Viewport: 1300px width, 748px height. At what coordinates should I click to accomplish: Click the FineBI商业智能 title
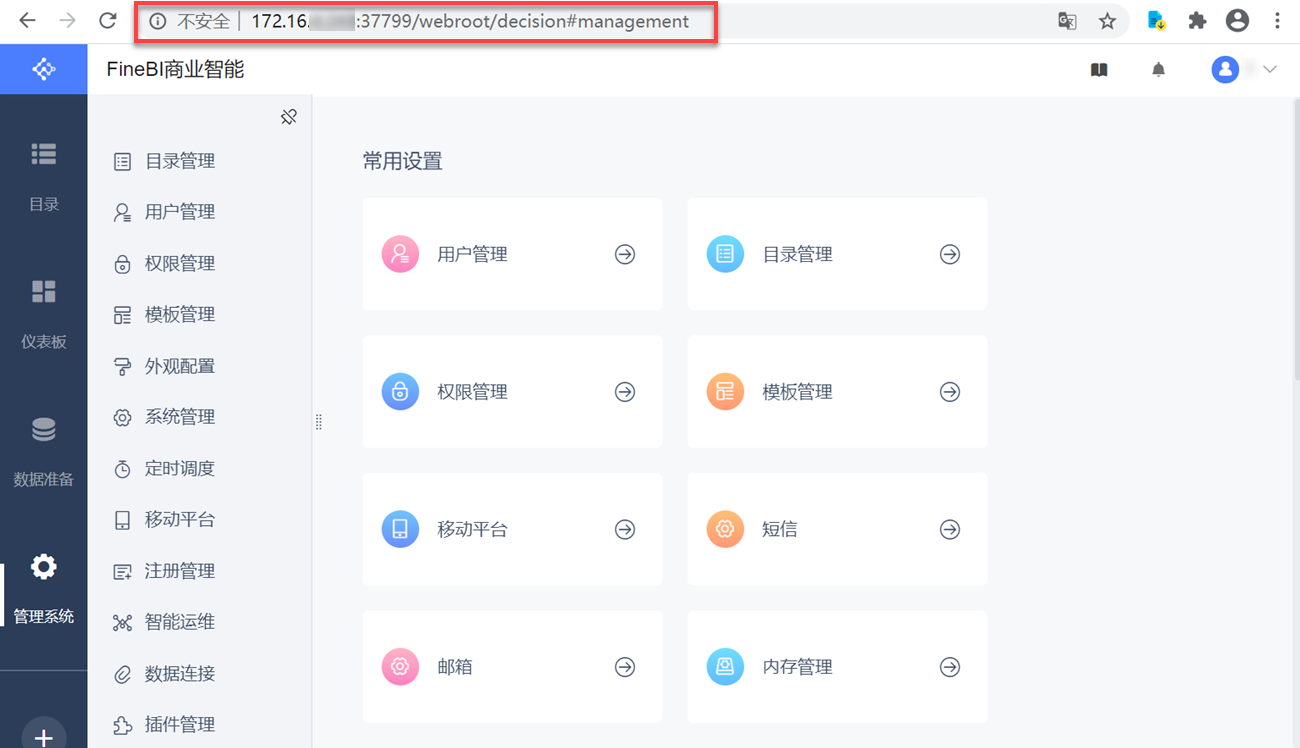(x=176, y=69)
